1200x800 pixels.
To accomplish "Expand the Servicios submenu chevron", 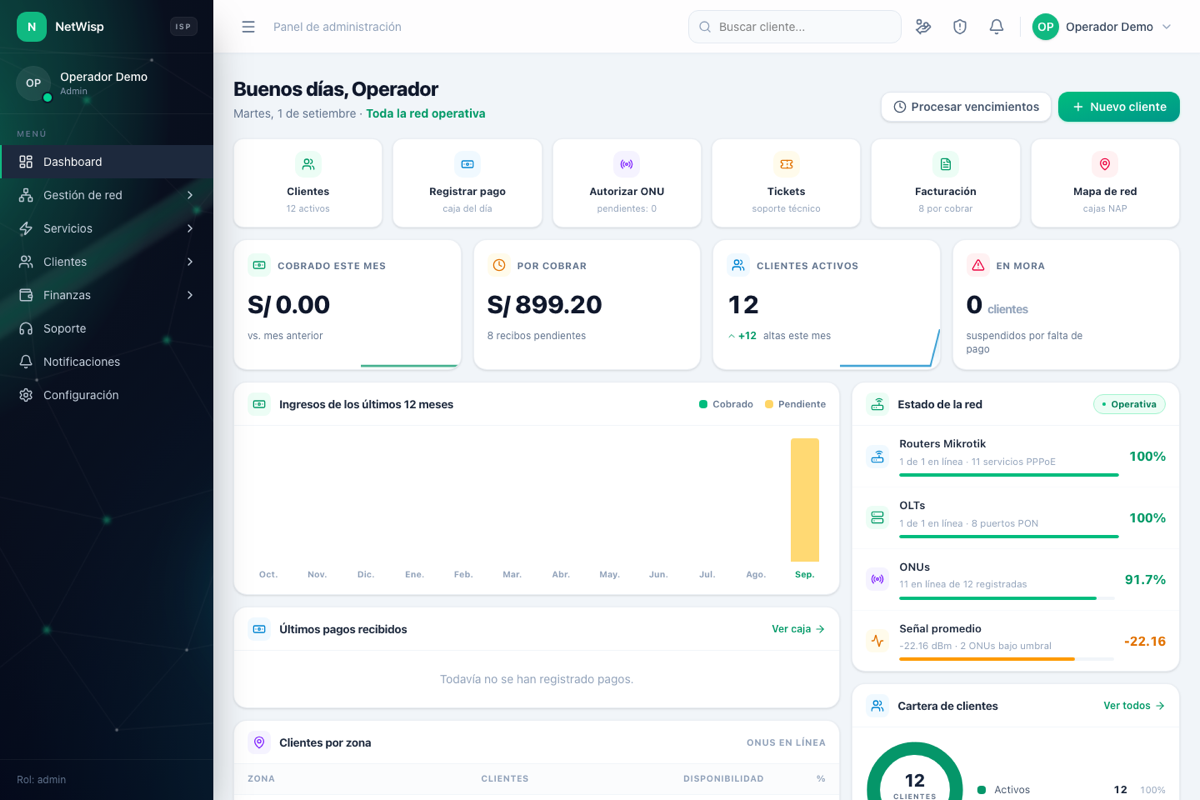I will point(190,228).
